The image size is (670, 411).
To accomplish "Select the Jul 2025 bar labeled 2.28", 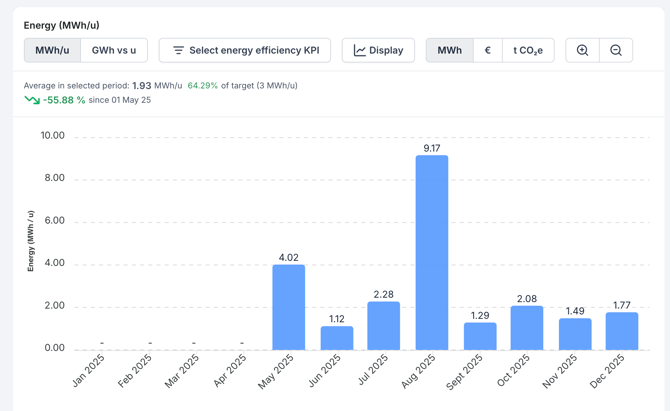I will (x=384, y=325).
